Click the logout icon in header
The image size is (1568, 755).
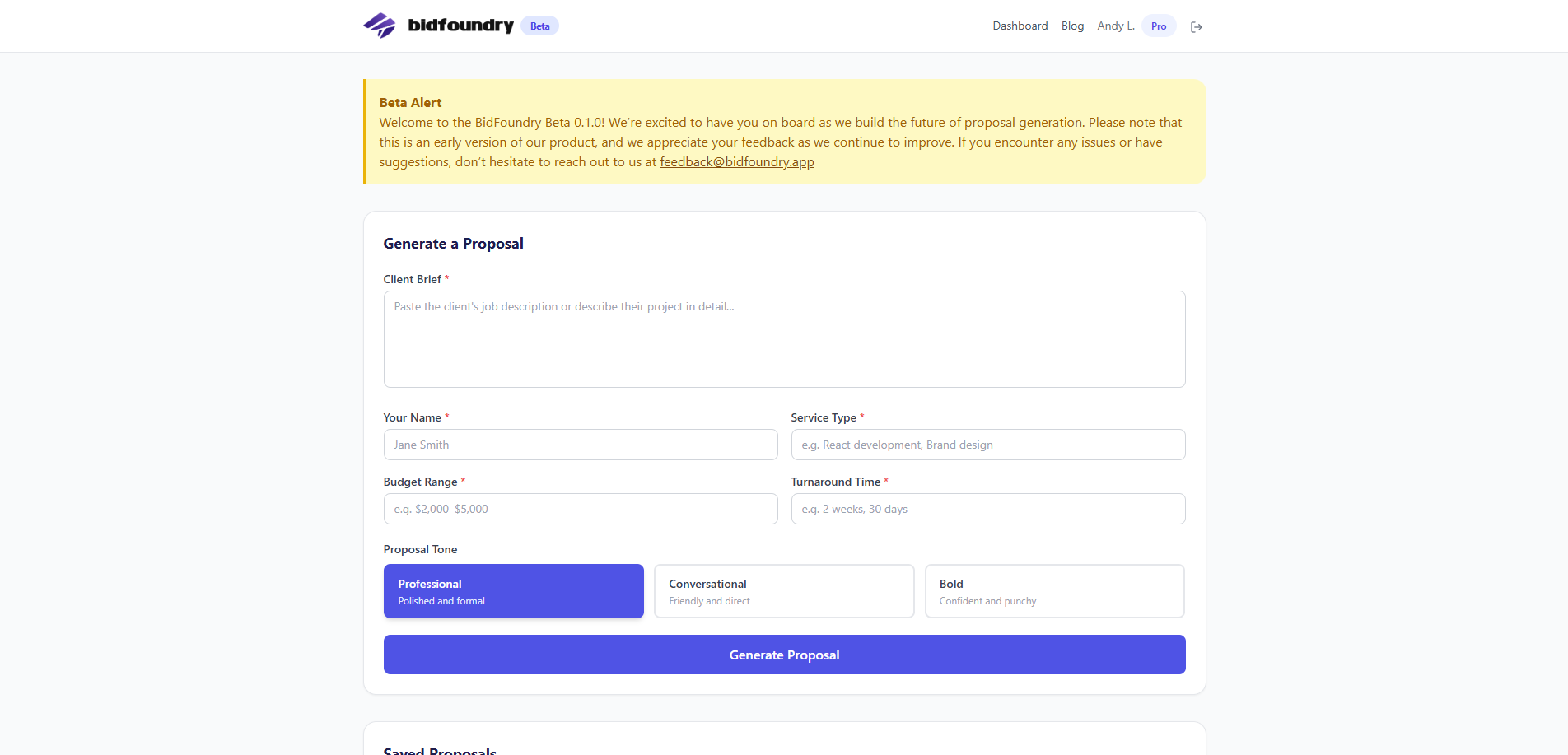(1197, 27)
